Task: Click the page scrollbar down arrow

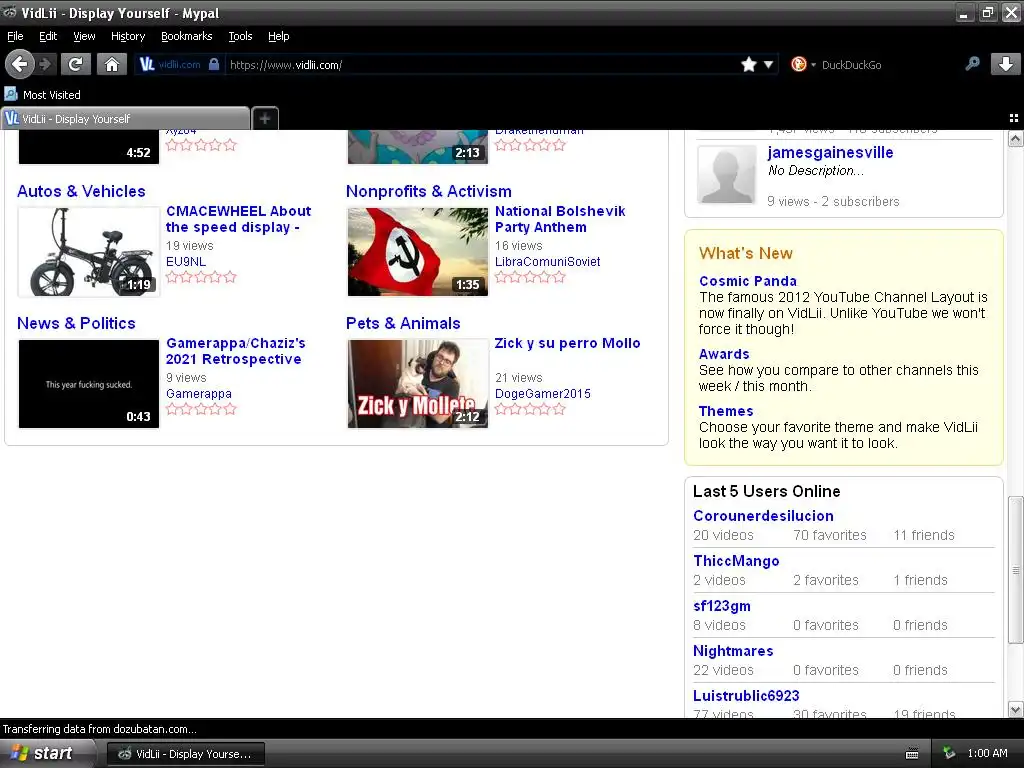Action: (1016, 709)
